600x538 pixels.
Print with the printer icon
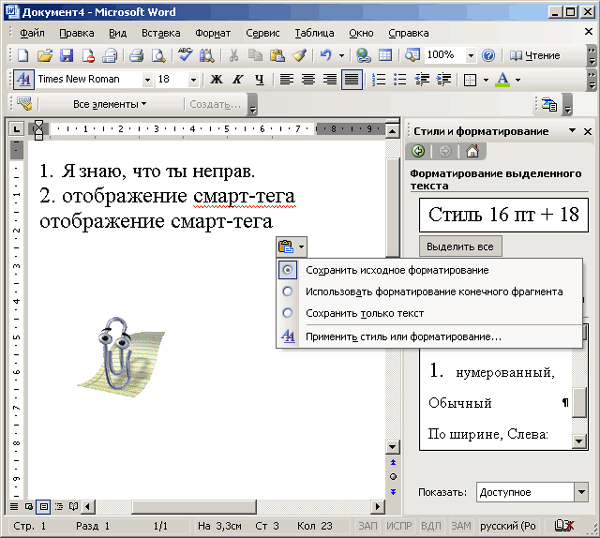[136, 56]
